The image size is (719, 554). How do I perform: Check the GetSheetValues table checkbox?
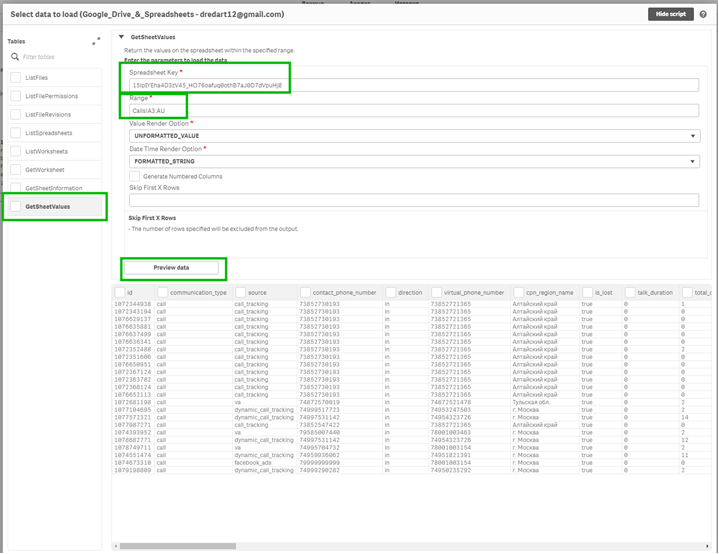(x=15, y=207)
